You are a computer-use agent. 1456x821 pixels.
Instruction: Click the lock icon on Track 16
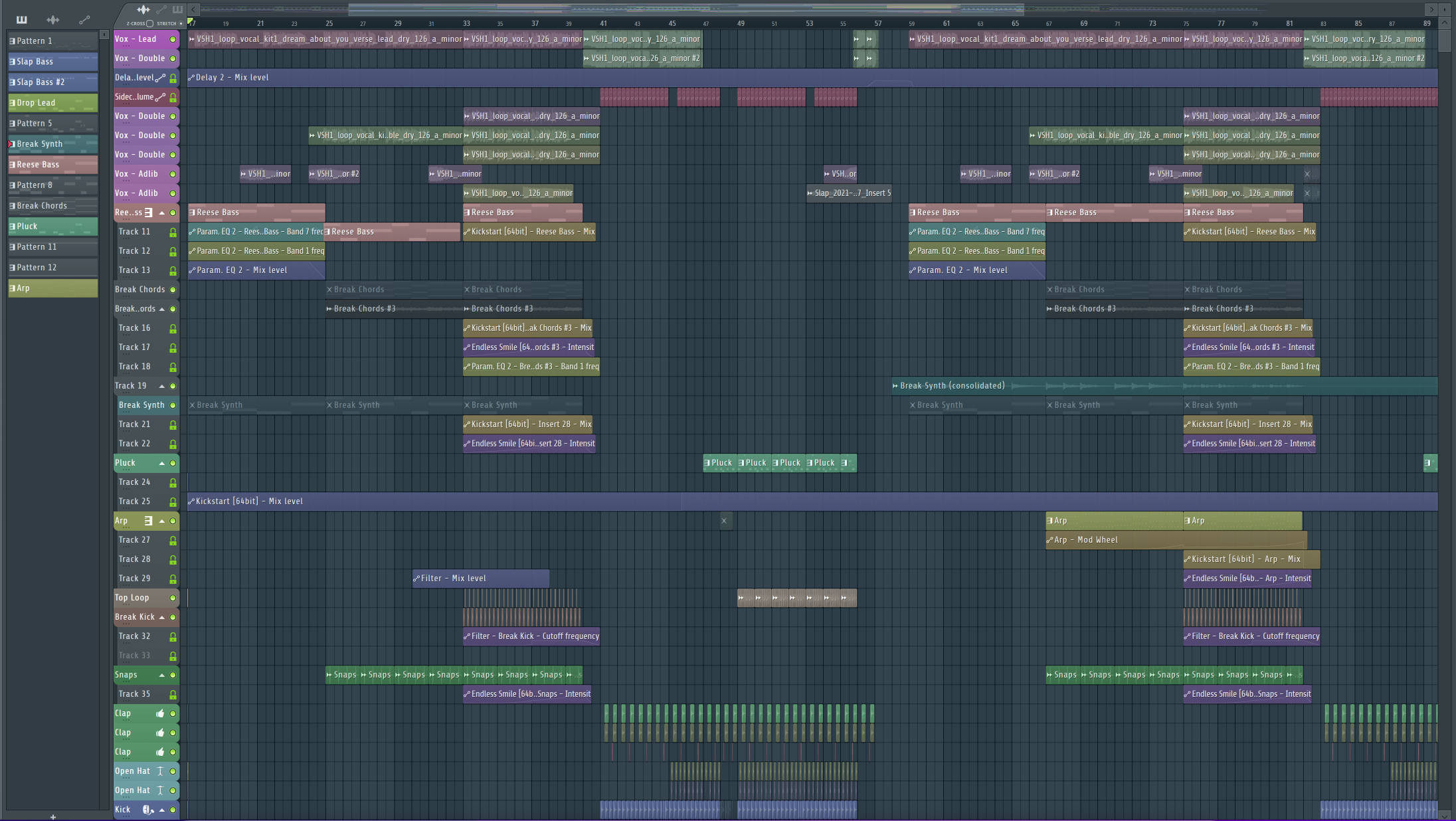pyautogui.click(x=173, y=328)
